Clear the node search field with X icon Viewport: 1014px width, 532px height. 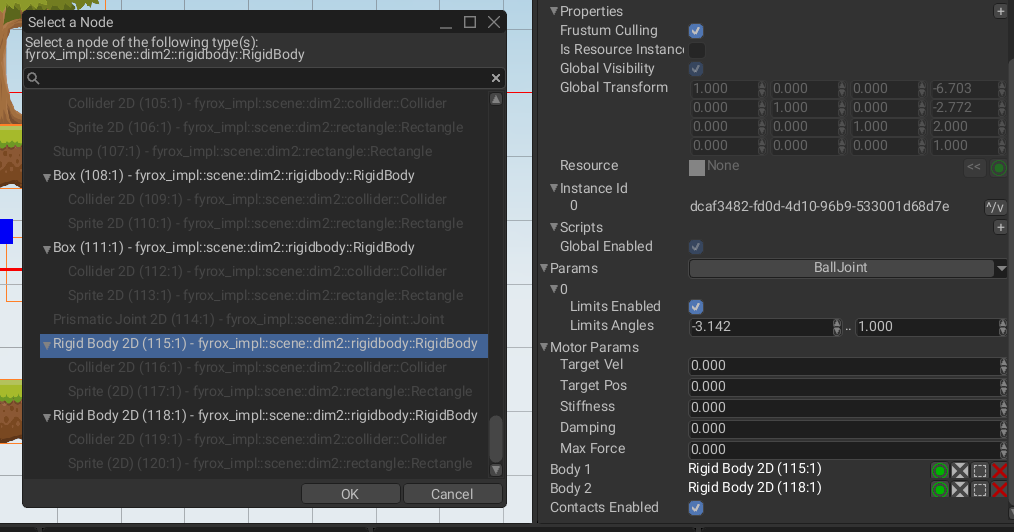click(x=496, y=78)
